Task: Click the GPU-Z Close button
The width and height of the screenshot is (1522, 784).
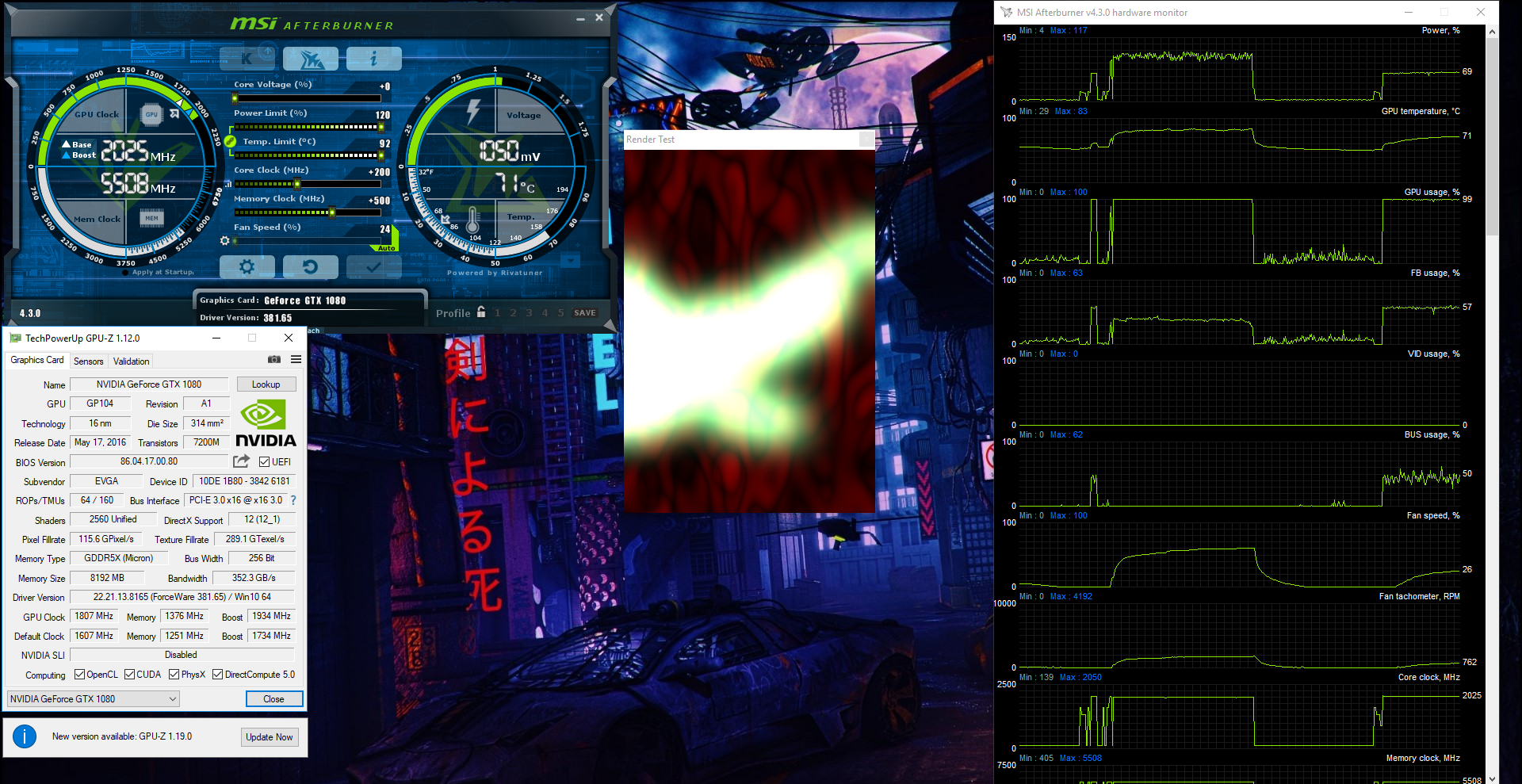Action: coord(273,699)
